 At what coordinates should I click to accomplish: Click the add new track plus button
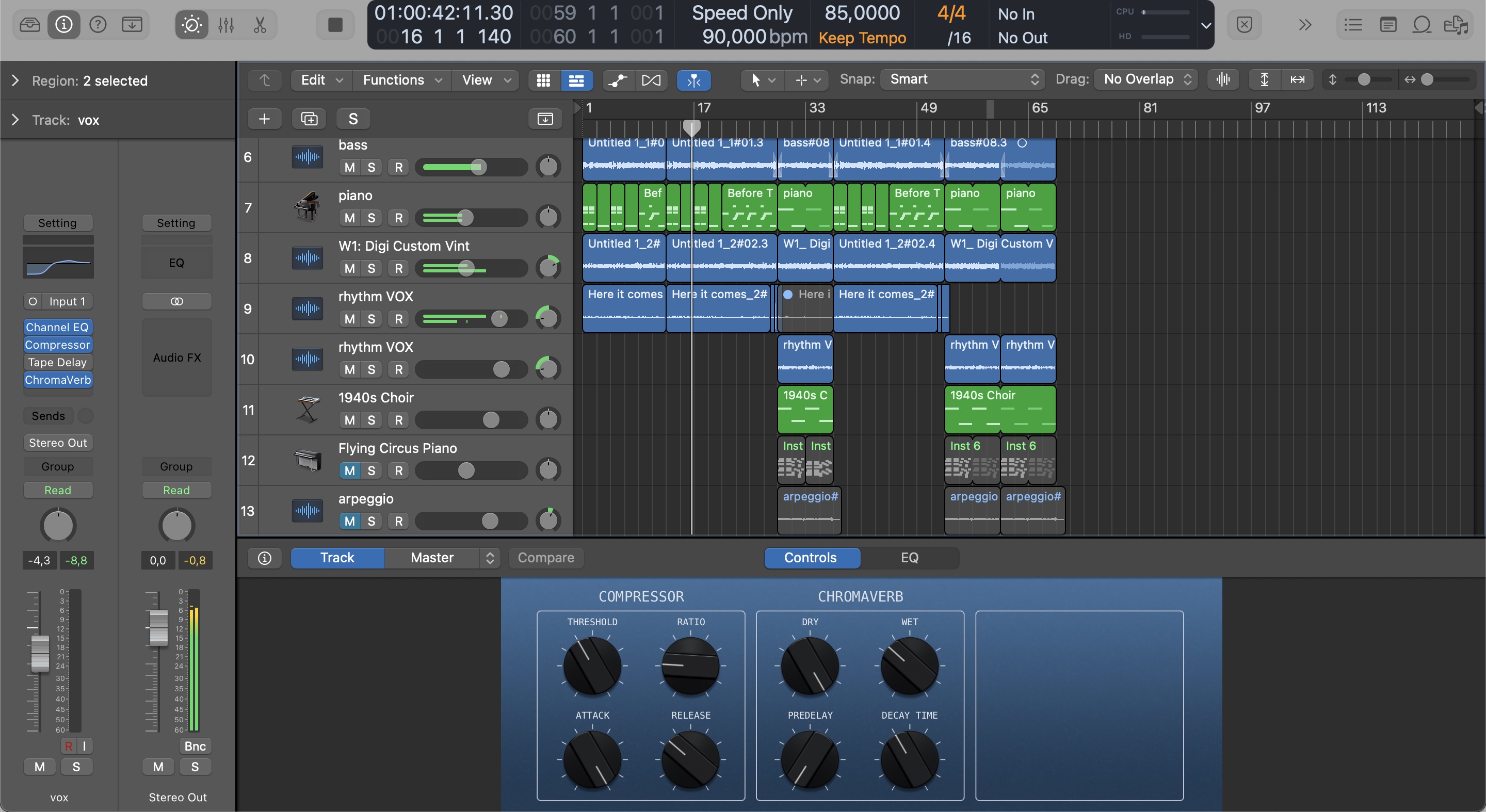tap(264, 119)
